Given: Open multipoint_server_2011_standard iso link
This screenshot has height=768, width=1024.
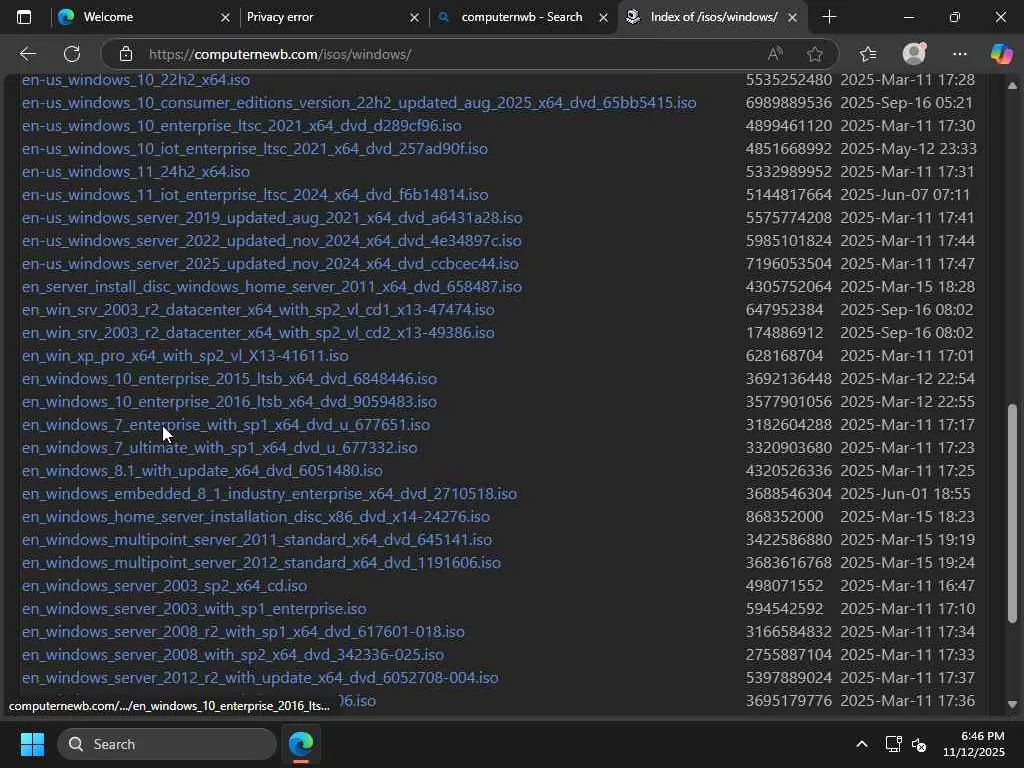Looking at the screenshot, I should pos(257,540).
